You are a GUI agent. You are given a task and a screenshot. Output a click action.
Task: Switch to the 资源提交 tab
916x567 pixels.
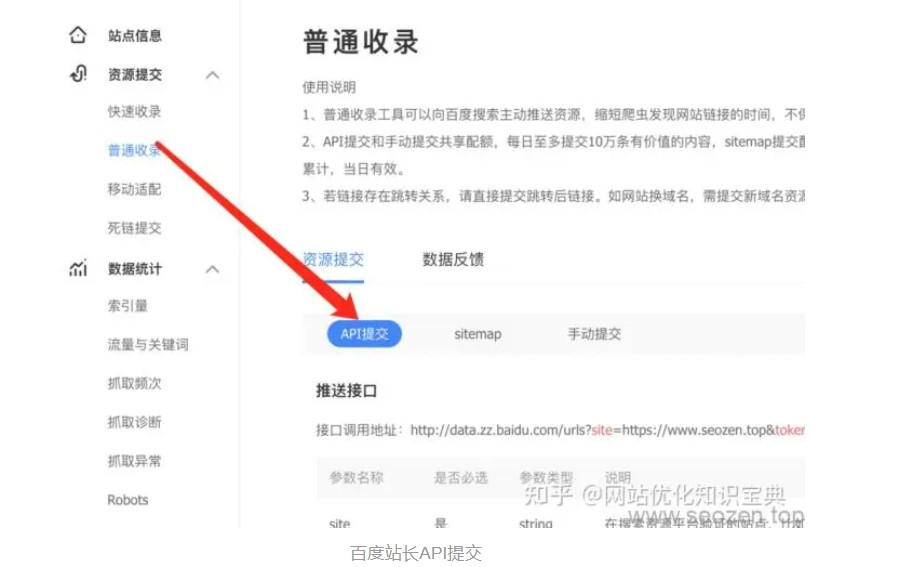coord(333,260)
